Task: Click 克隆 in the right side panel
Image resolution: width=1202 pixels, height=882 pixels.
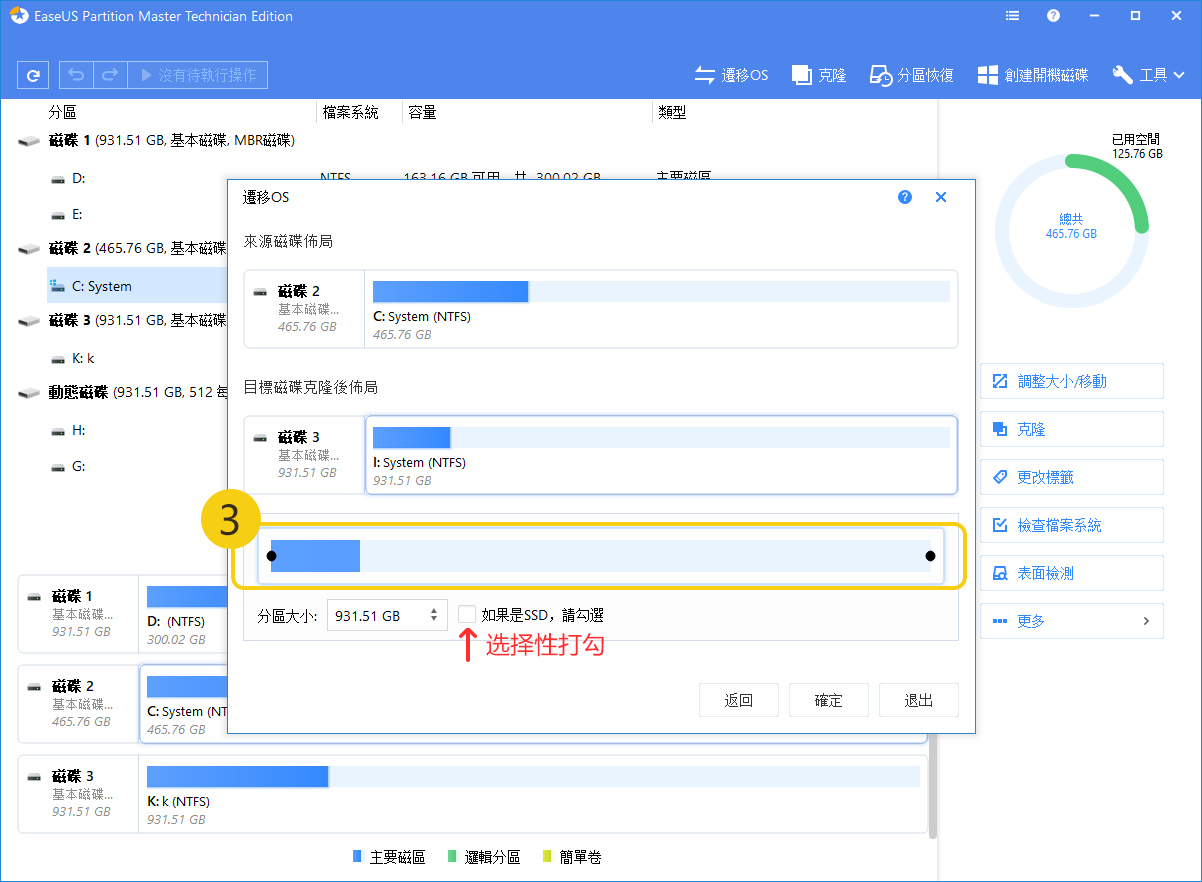Action: click(1072, 429)
